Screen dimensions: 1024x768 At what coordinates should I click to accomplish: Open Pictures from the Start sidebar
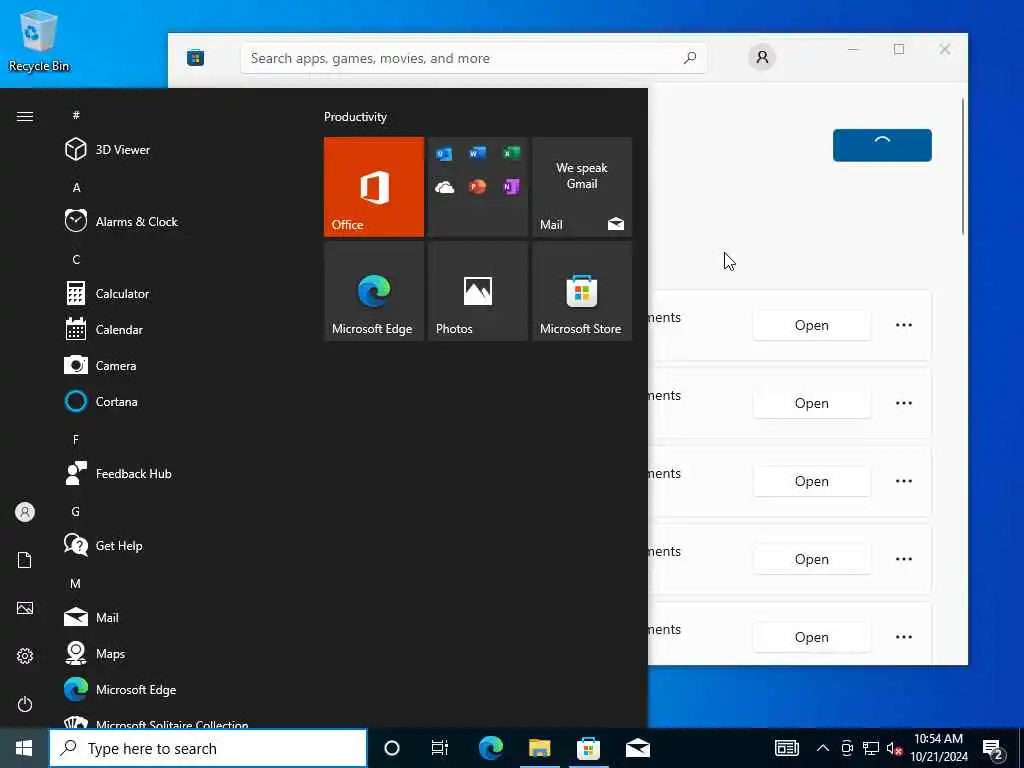coord(25,608)
